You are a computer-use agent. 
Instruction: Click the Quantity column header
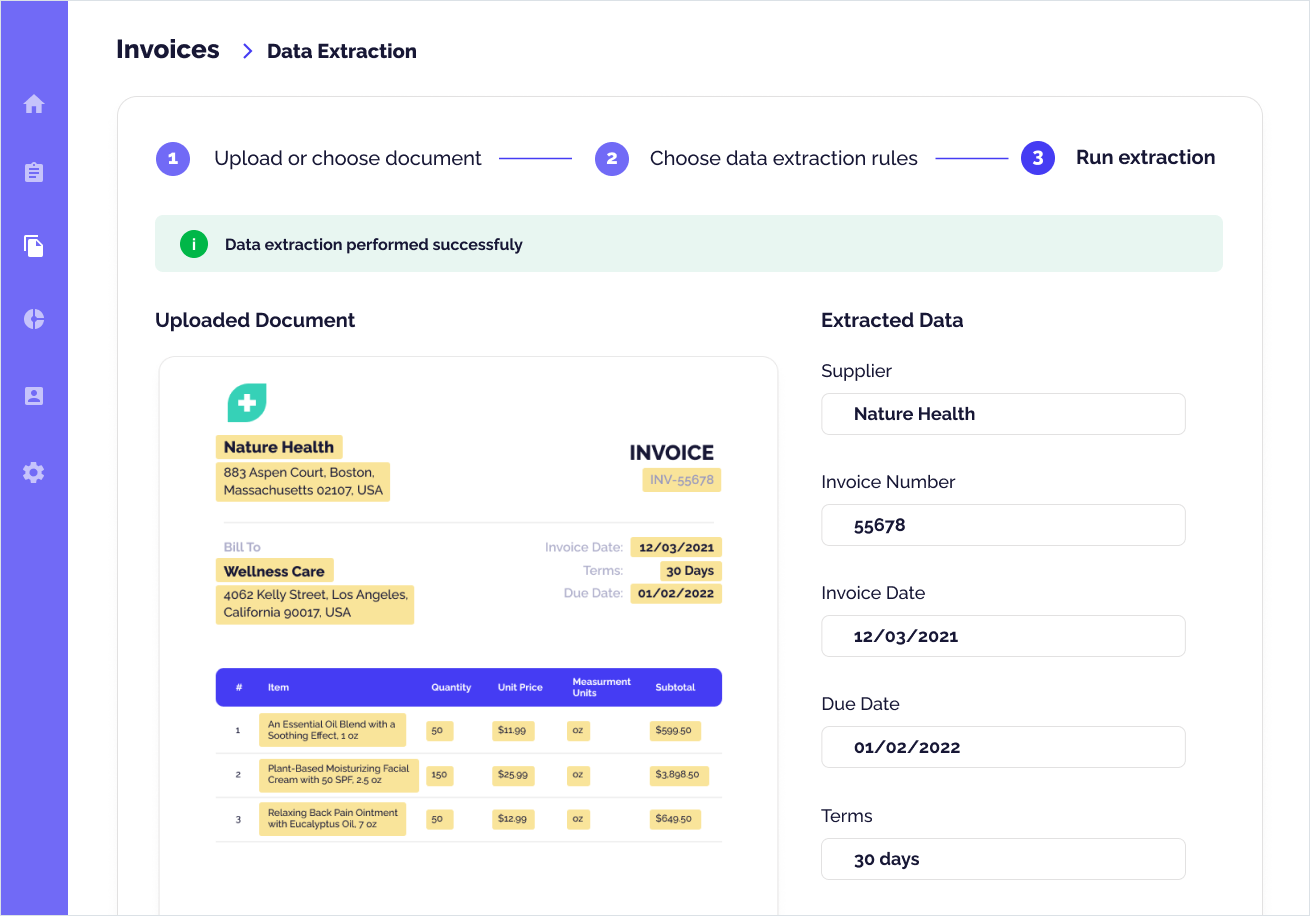[x=451, y=687]
